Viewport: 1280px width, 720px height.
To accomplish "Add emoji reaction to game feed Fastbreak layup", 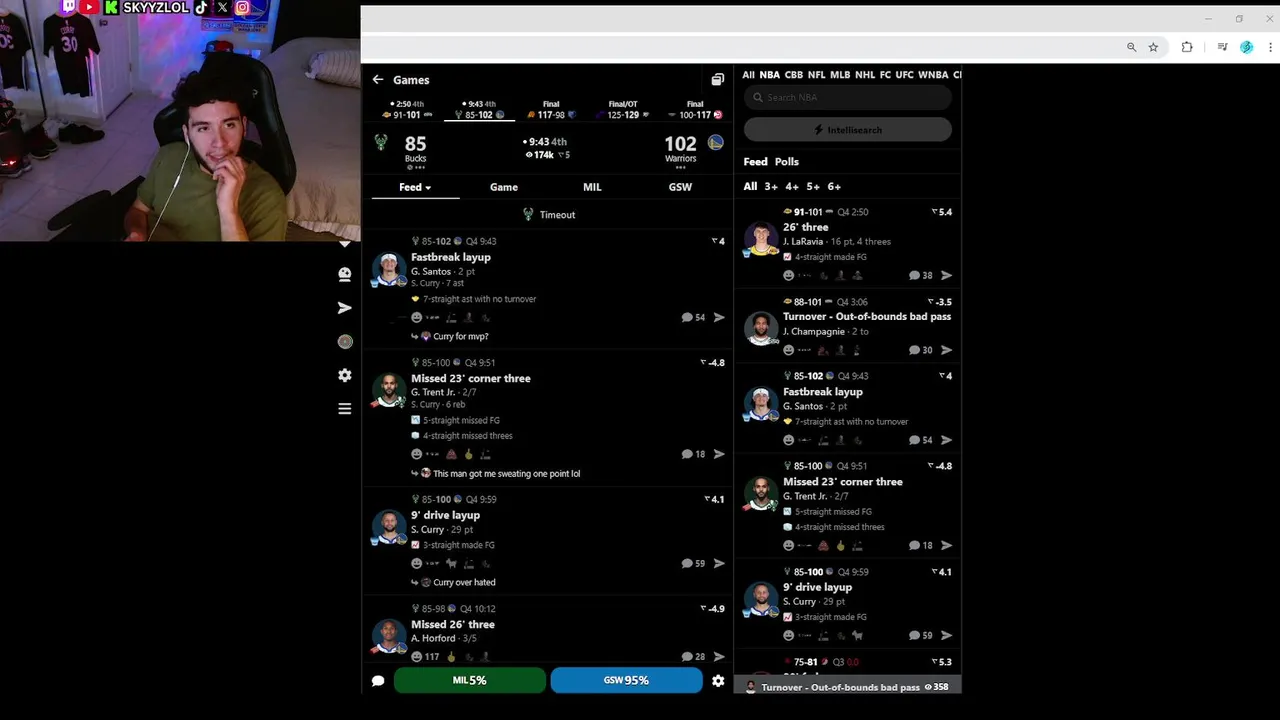I will pyautogui.click(x=417, y=318).
